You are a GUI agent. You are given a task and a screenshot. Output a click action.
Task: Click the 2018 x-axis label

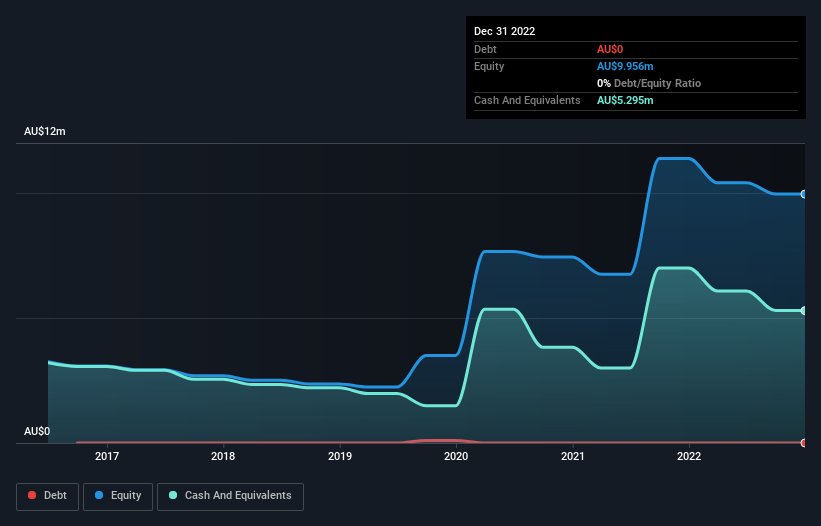tap(223, 456)
